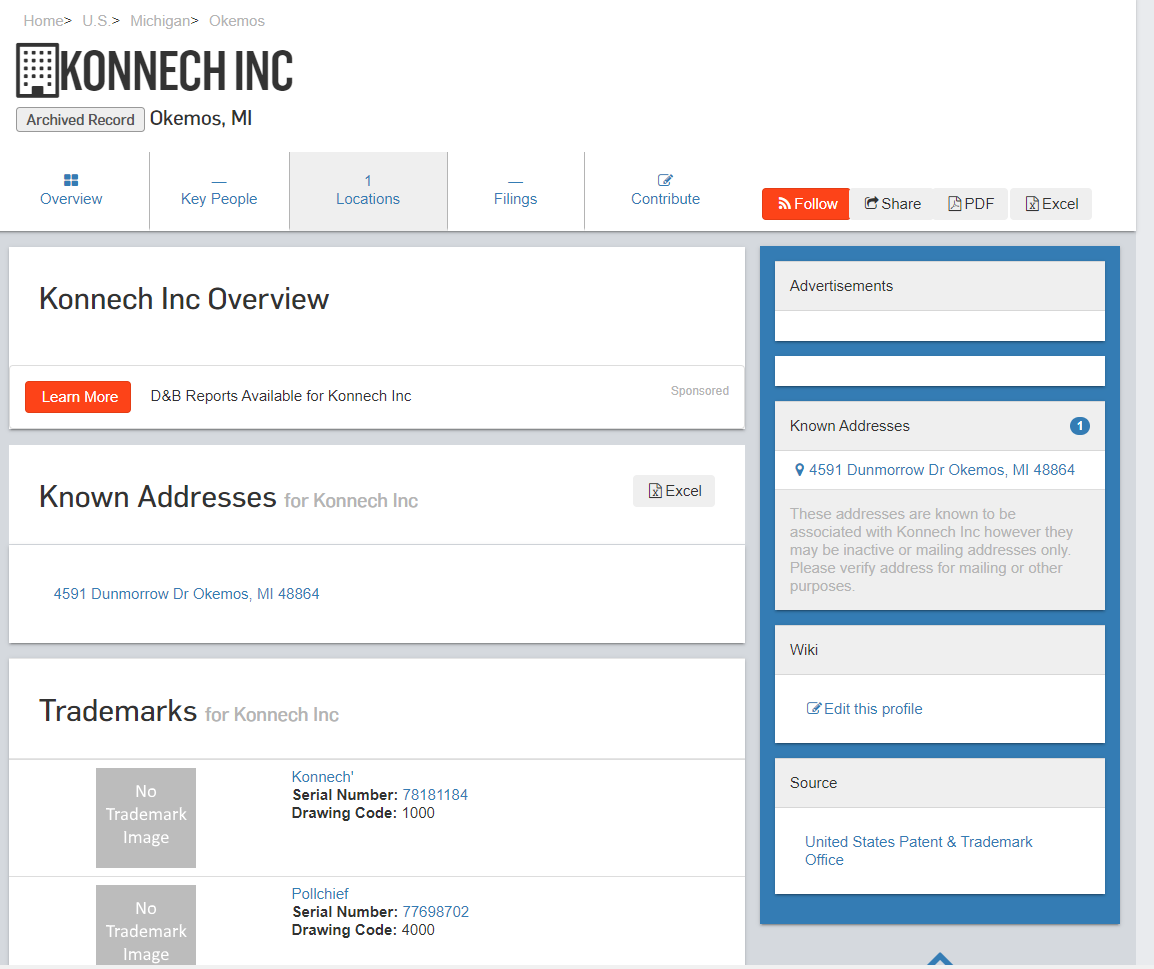
Task: Open the sidebar 4591 Dunmorrow Dr address link
Action: (941, 470)
